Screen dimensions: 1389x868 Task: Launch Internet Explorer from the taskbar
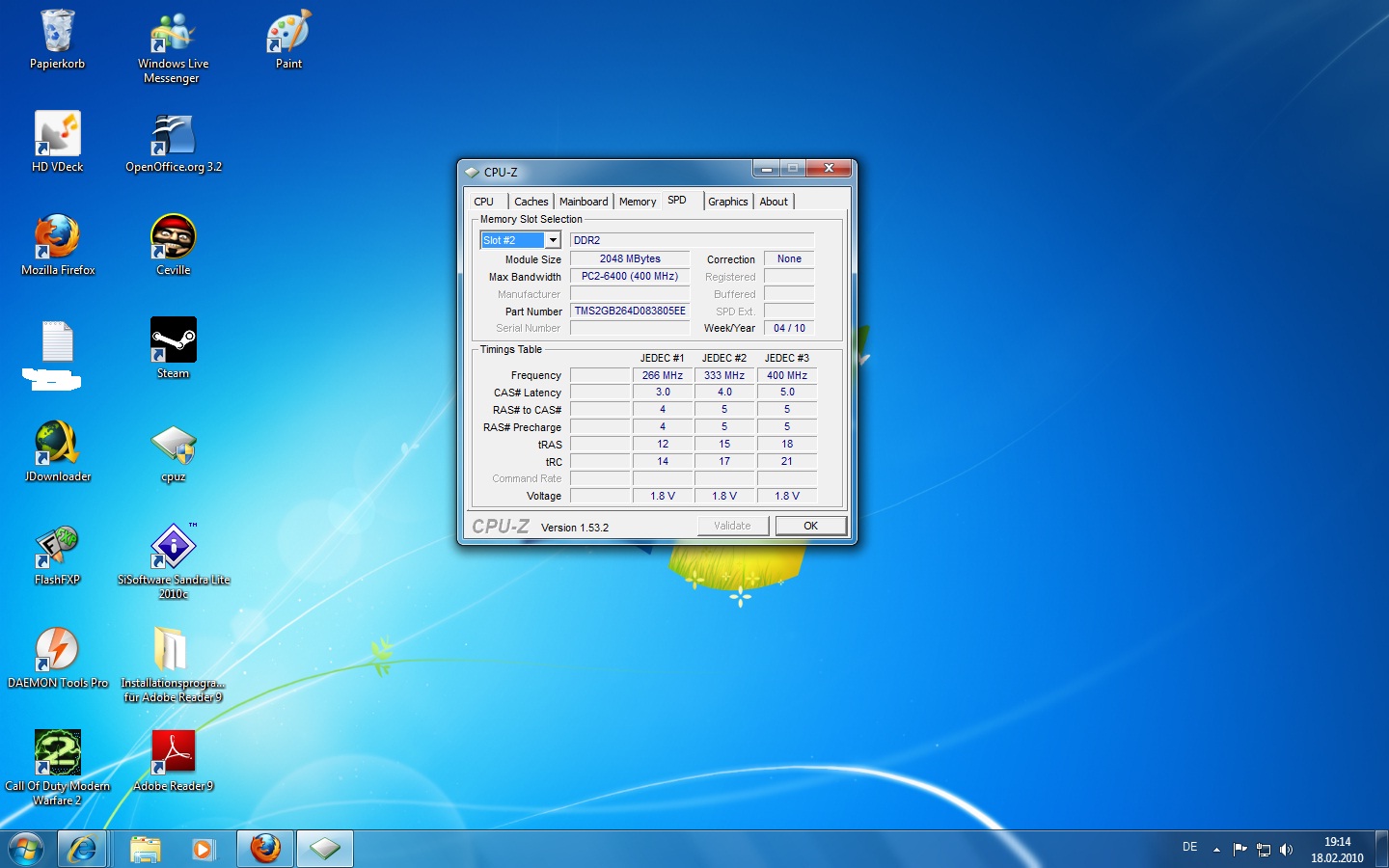click(82, 849)
